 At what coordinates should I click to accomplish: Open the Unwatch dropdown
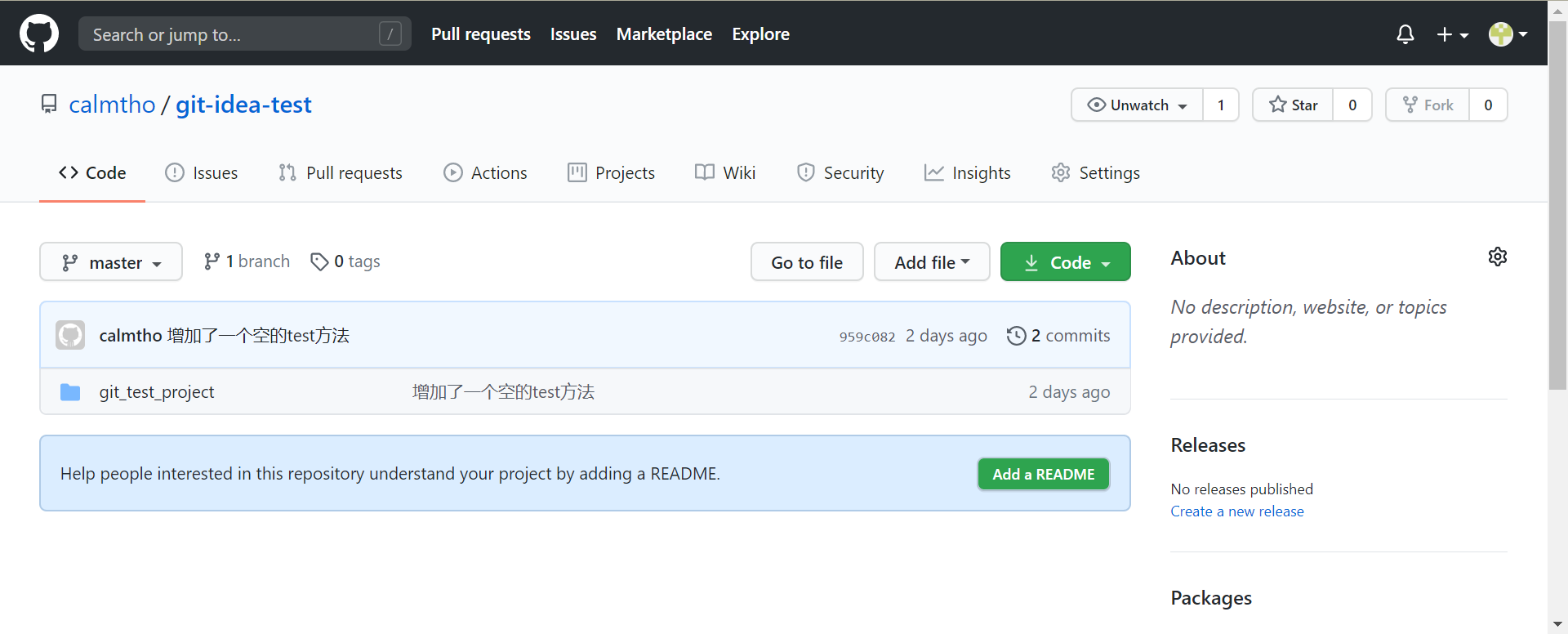1137,105
